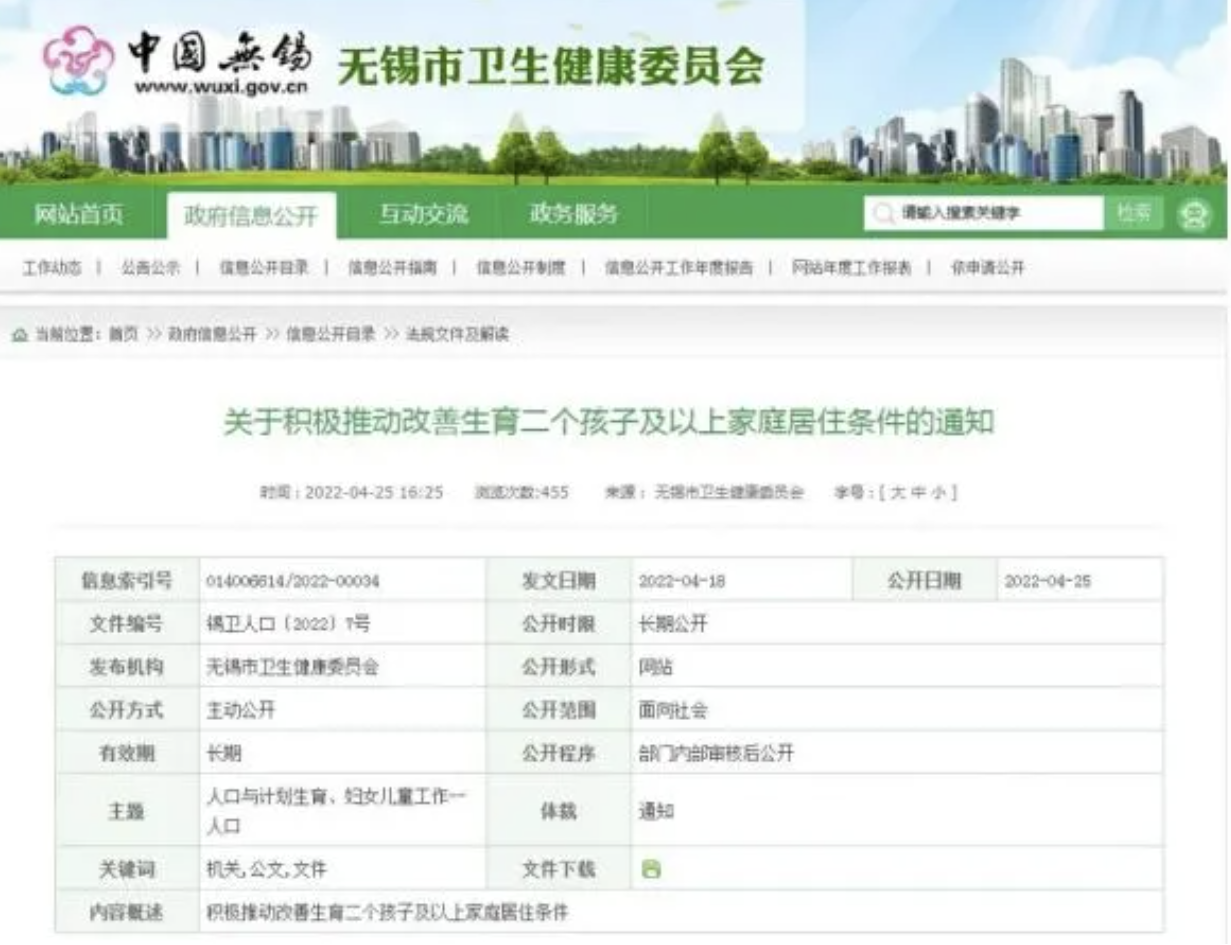Click 法规文件及解读 in the breadcrumb
Viewport: 1231px width, 945px height.
(456, 335)
